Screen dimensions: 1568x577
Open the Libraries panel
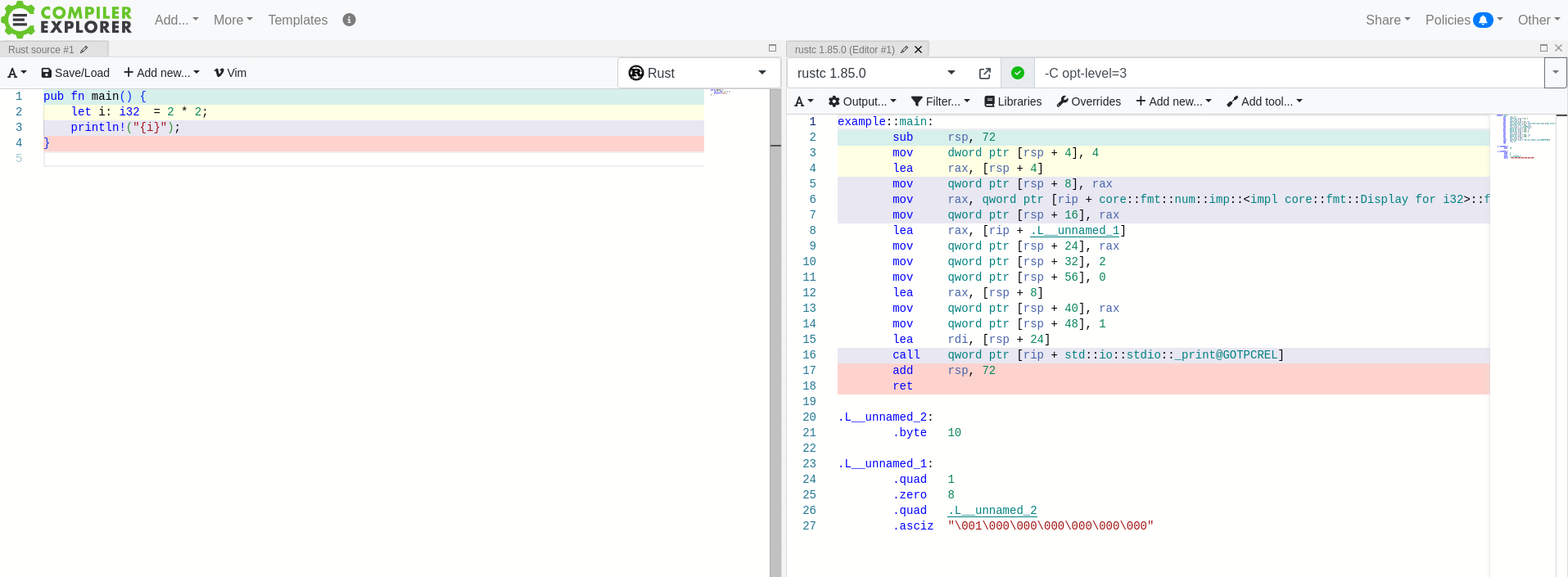click(1013, 101)
